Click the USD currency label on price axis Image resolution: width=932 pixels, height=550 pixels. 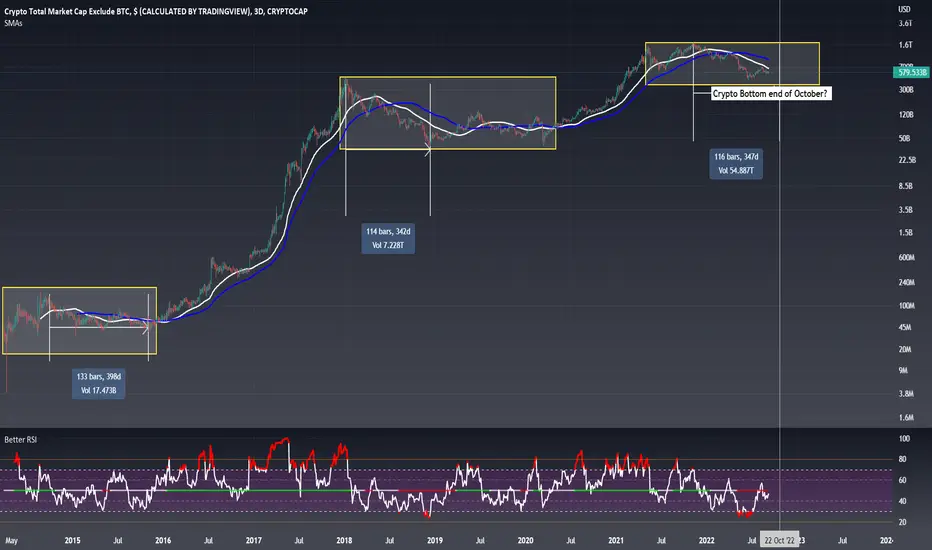(x=904, y=9)
